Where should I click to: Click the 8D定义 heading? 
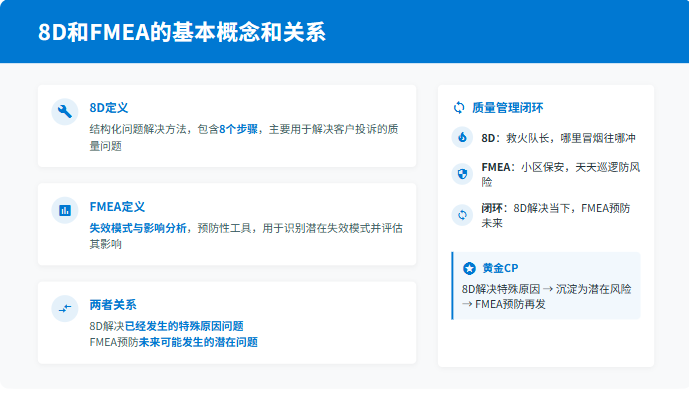pyautogui.click(x=108, y=107)
